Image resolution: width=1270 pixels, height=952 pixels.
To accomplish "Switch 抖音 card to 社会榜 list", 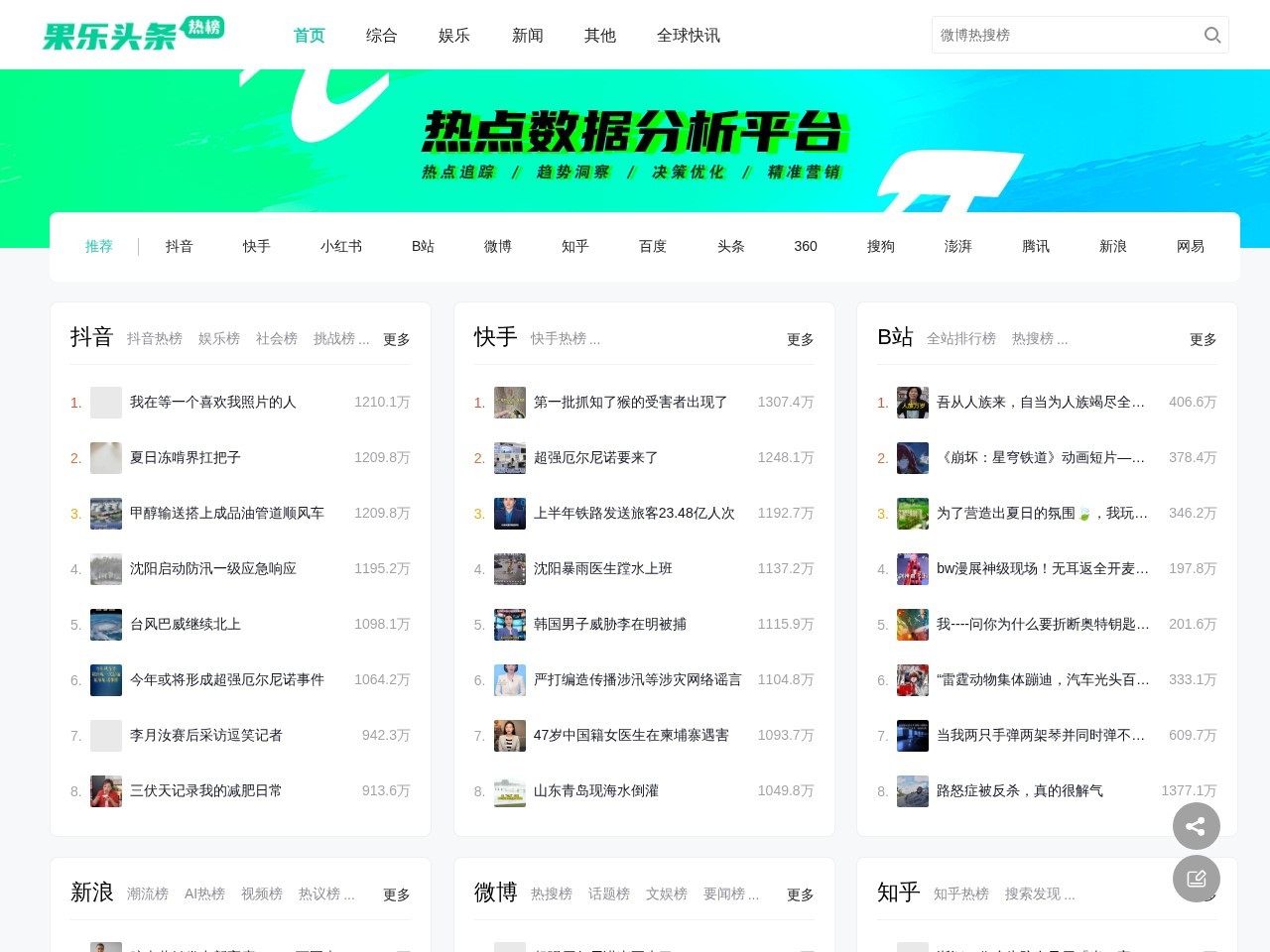I will pyautogui.click(x=277, y=338).
